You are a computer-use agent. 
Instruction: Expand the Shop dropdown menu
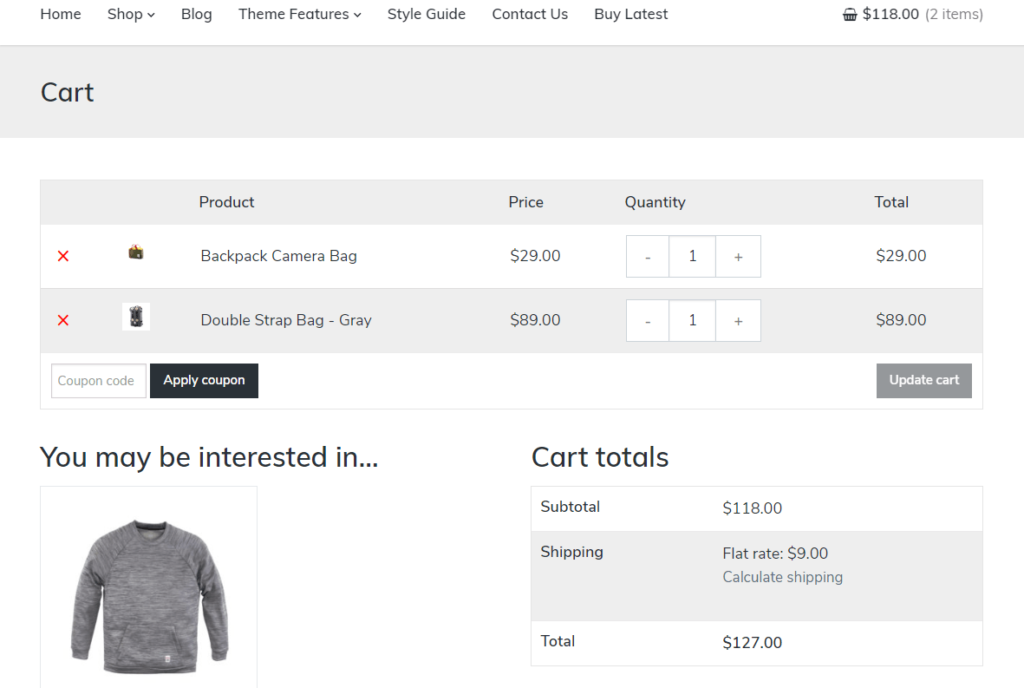131,14
